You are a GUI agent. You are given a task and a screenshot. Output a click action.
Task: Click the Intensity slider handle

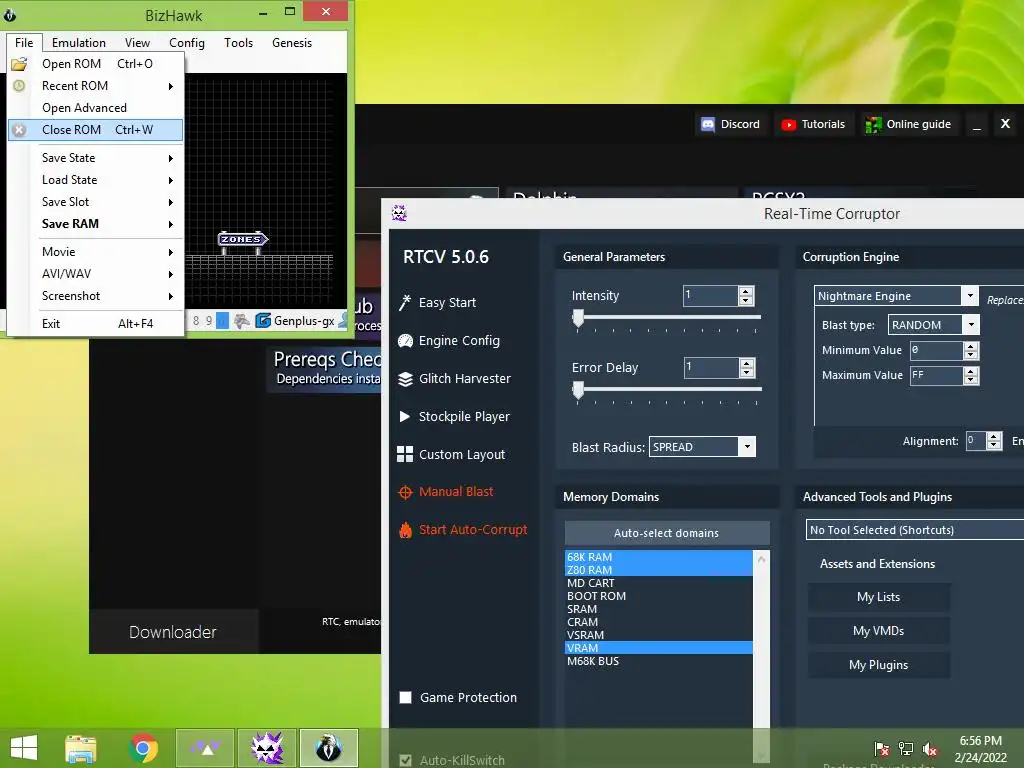578,318
